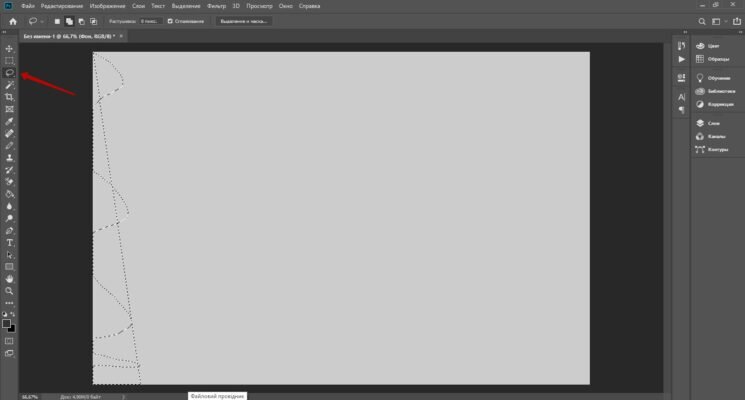
Task: Select the Dodge tool
Action: [x=9, y=219]
